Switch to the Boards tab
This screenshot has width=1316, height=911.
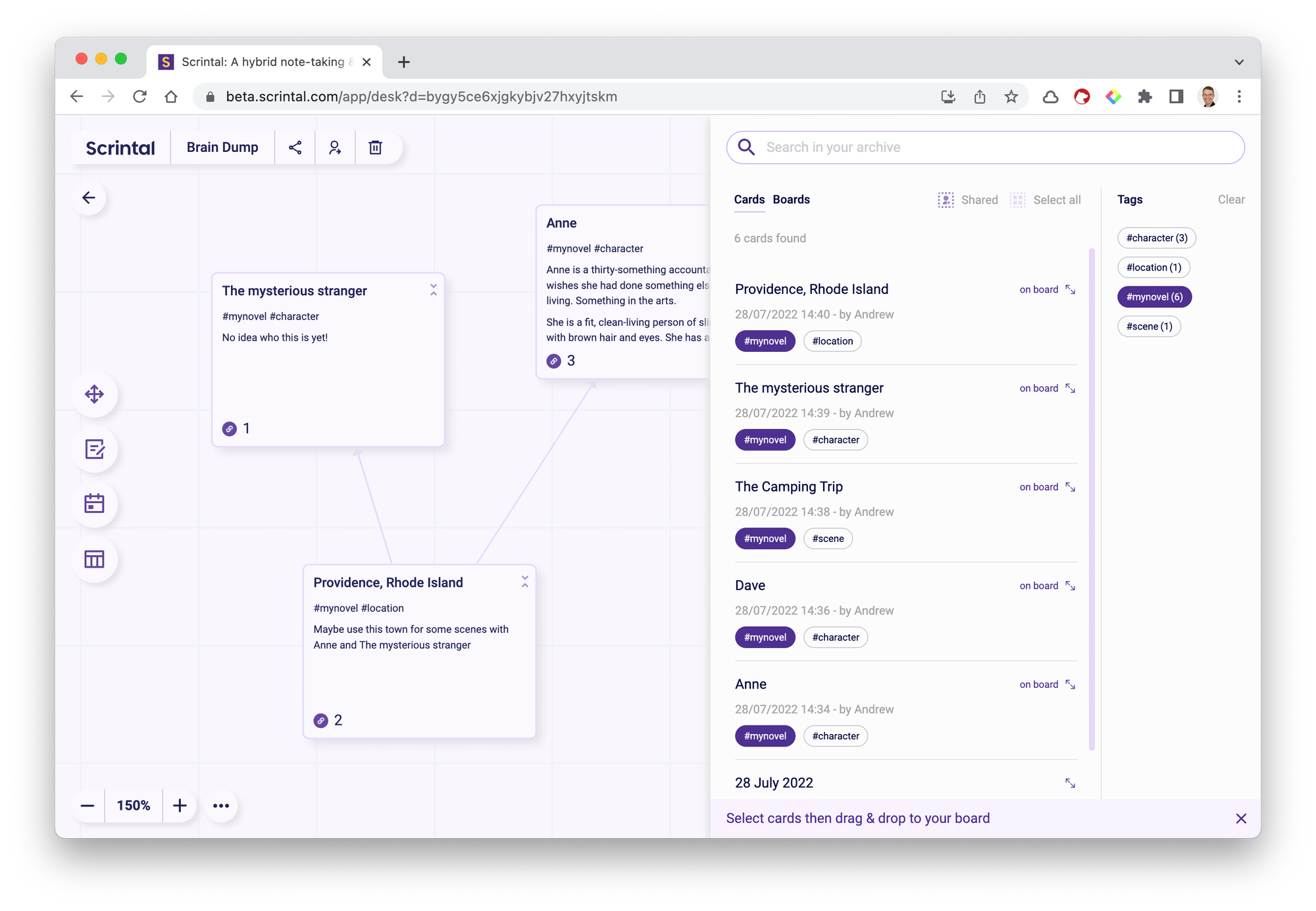point(791,200)
